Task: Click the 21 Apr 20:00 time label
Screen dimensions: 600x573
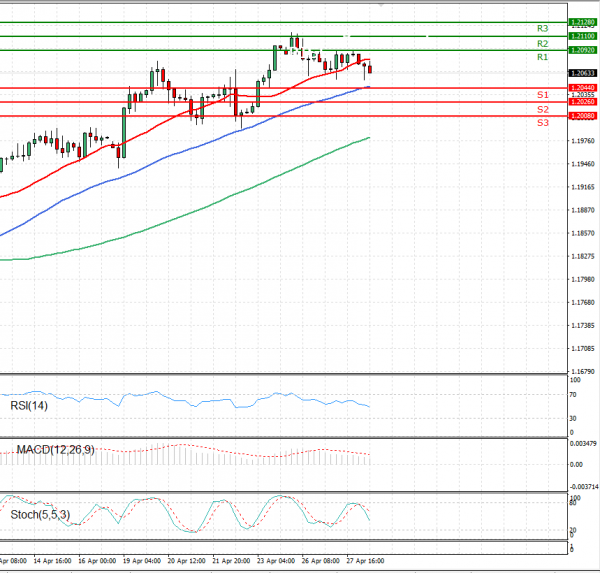Action: 231,561
